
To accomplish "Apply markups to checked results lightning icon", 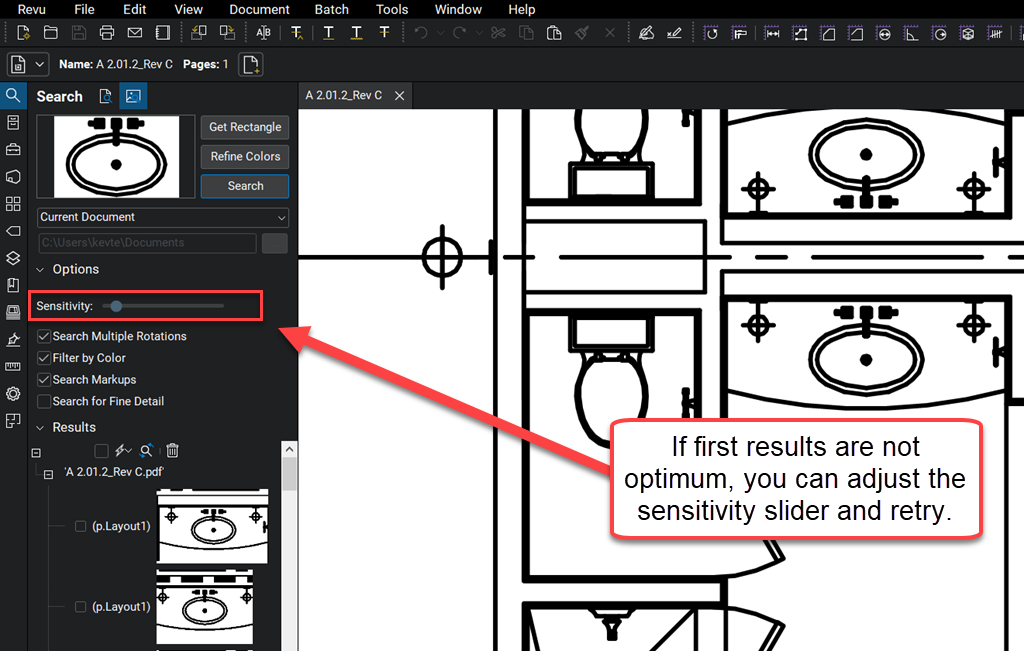I will click(x=120, y=451).
